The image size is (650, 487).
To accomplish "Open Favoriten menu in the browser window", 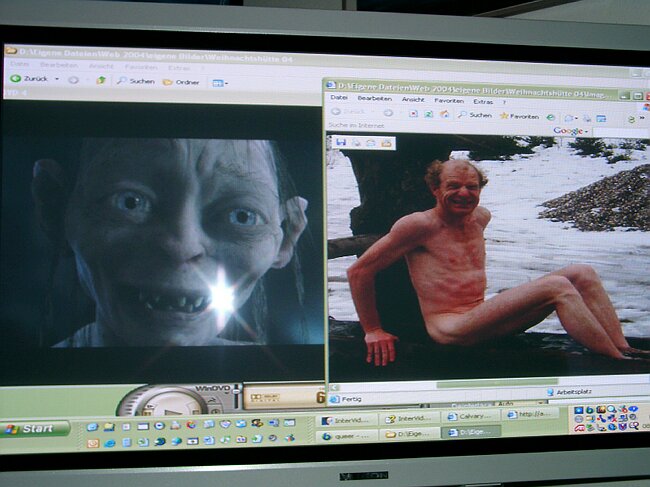I will pyautogui.click(x=449, y=100).
